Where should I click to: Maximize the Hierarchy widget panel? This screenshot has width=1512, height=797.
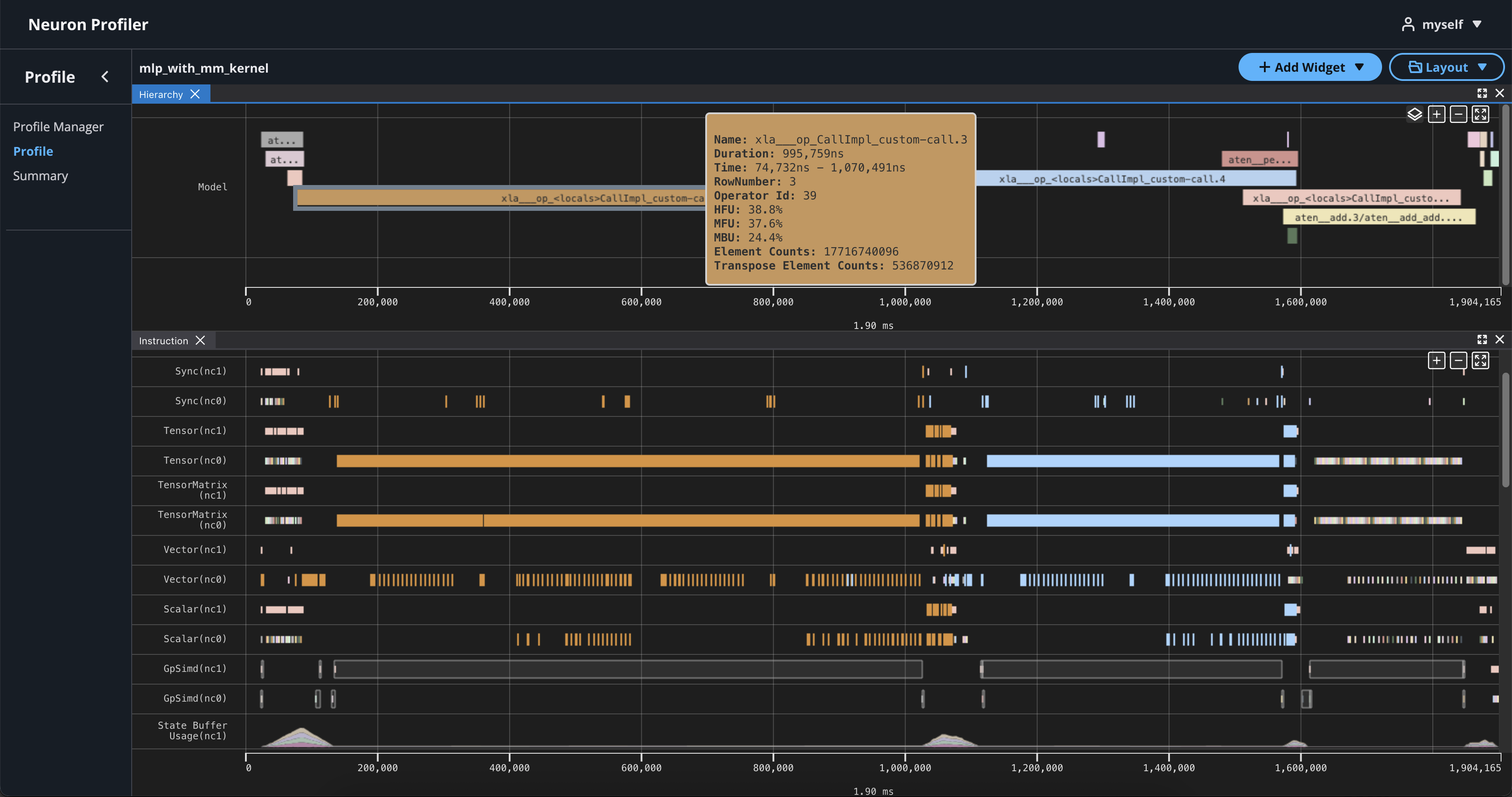click(1481, 93)
